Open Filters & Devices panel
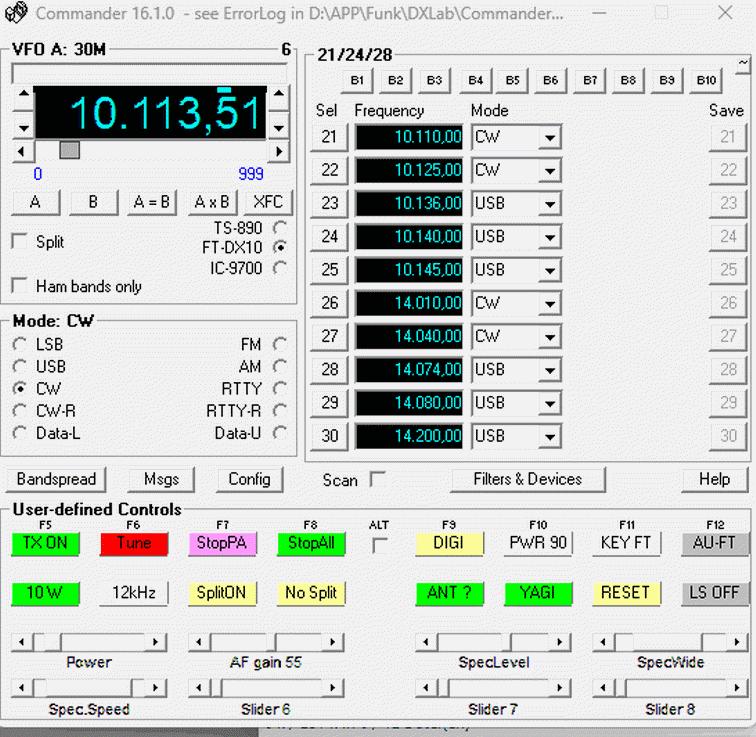Viewport: 756px width, 737px height. (527, 479)
